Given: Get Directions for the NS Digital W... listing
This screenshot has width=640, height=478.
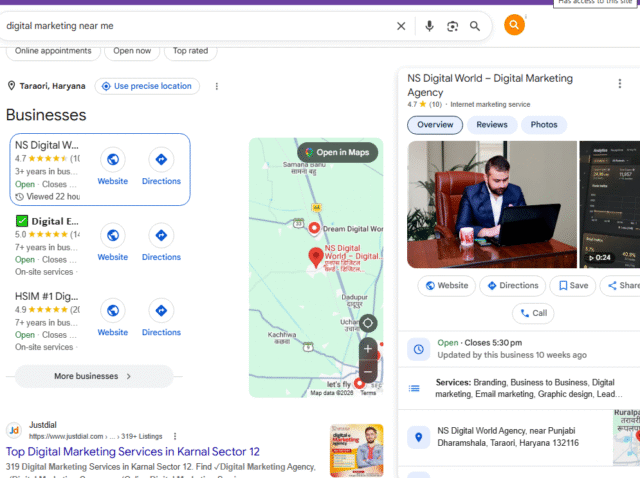Looking at the screenshot, I should pos(161,159).
